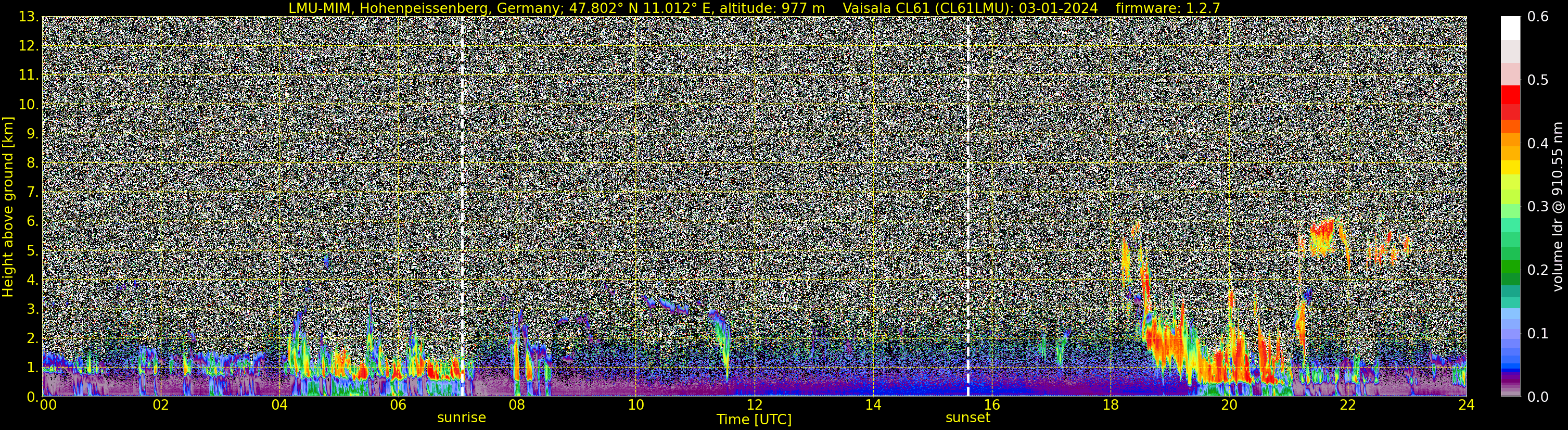1568x430 pixels.
Task: Click the 'firmware: 1.2.7' label
Action: click(x=1167, y=8)
